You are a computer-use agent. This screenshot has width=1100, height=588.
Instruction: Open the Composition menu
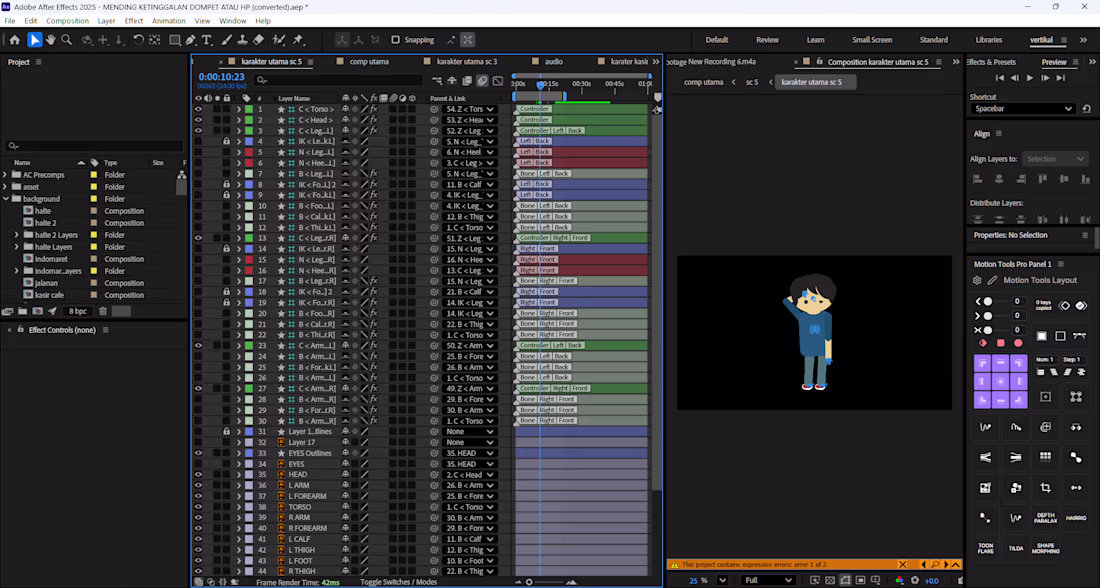click(67, 20)
